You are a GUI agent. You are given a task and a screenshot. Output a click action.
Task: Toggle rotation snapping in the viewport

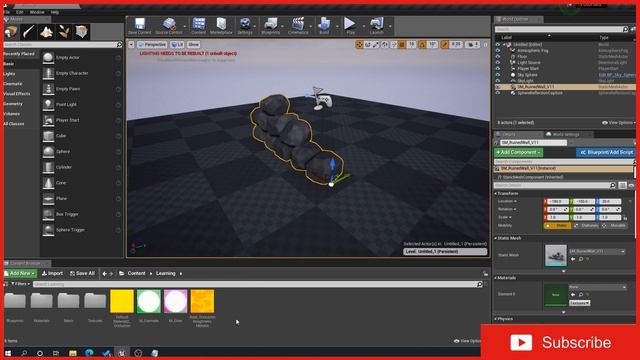[x=422, y=44]
